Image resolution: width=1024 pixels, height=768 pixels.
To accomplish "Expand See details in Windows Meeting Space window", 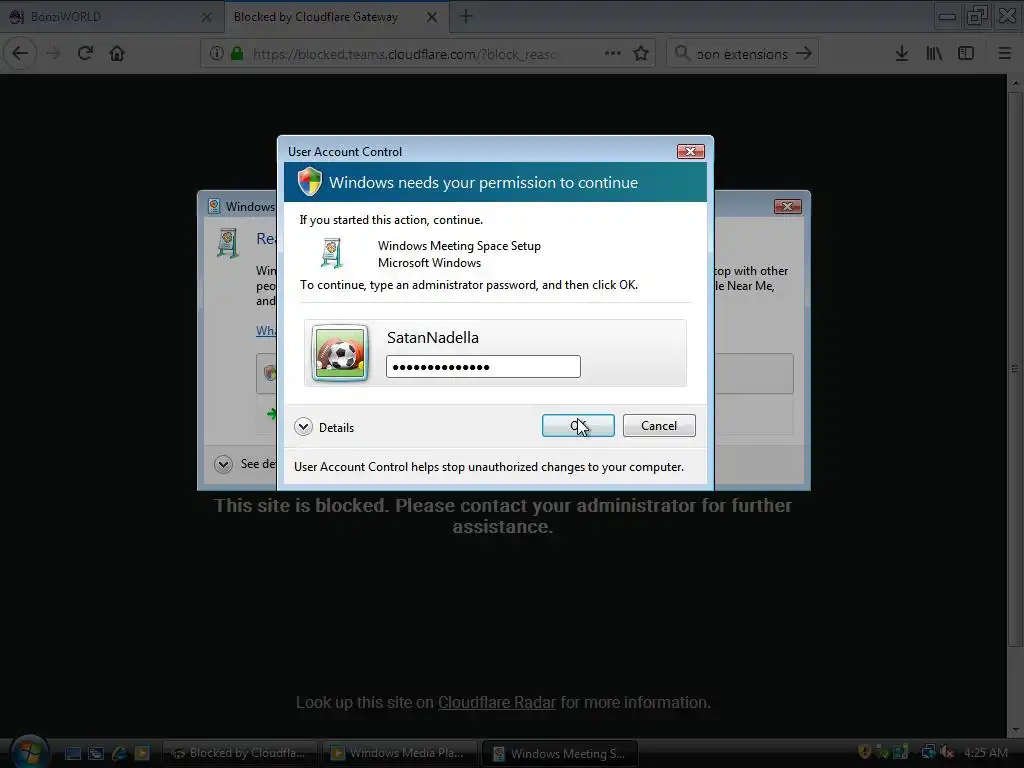I will click(223, 464).
